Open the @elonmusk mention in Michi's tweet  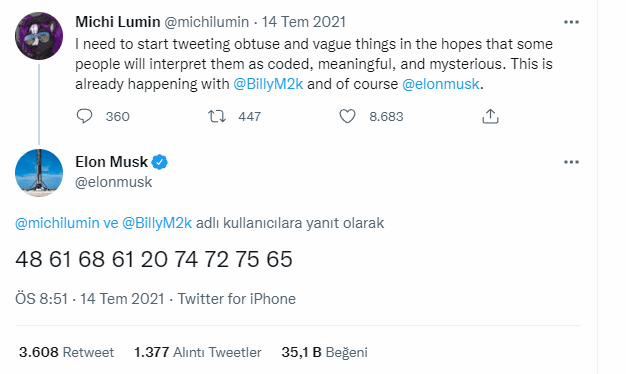[x=440, y=84]
